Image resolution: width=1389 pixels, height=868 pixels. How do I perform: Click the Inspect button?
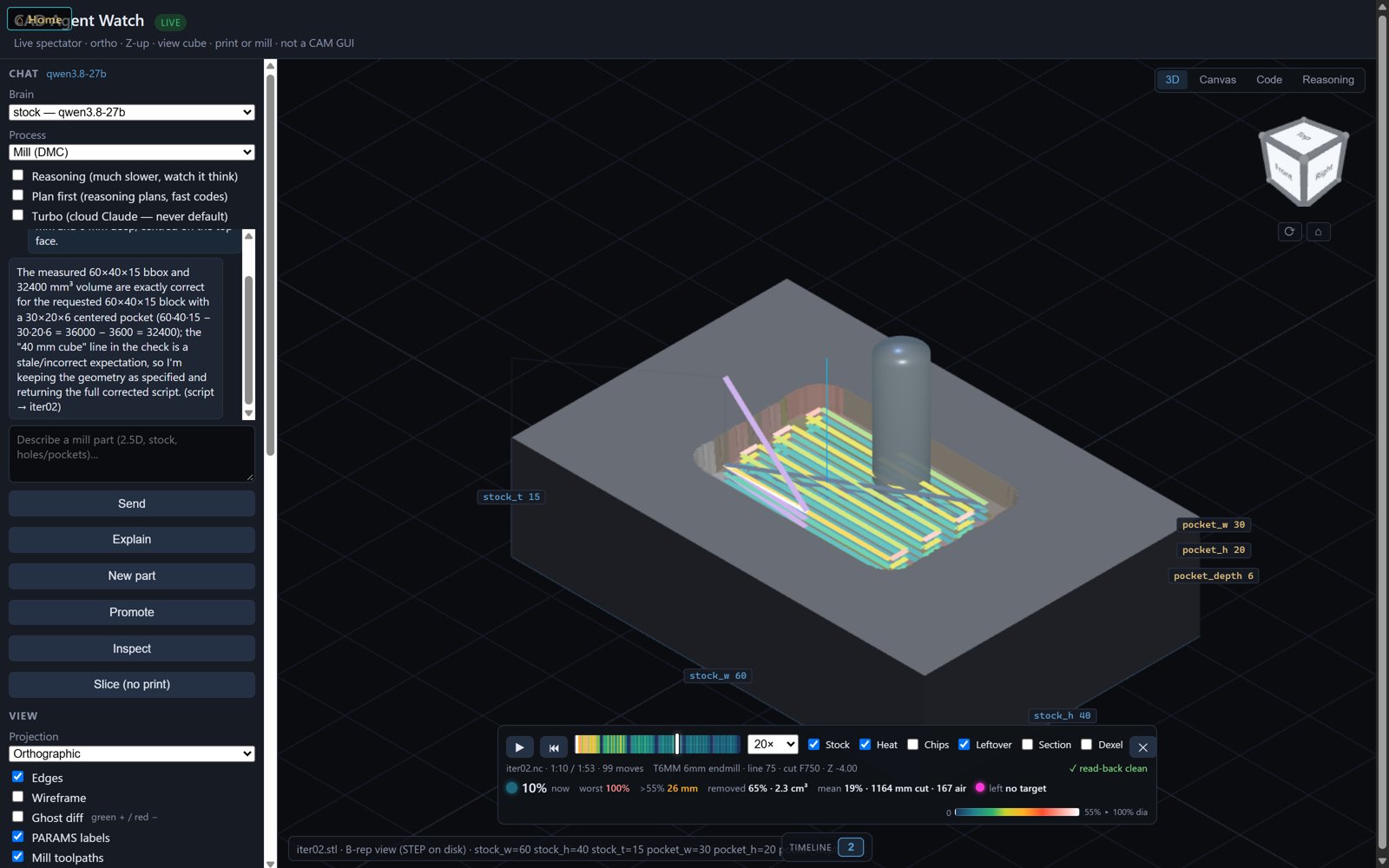[132, 648]
